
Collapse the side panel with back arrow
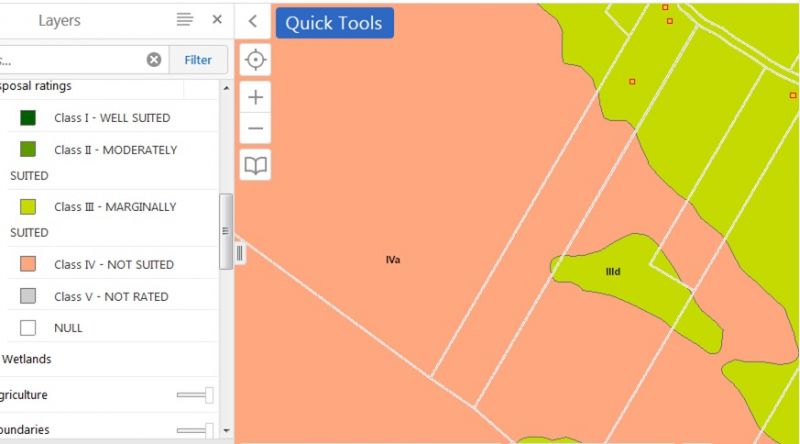pos(253,21)
